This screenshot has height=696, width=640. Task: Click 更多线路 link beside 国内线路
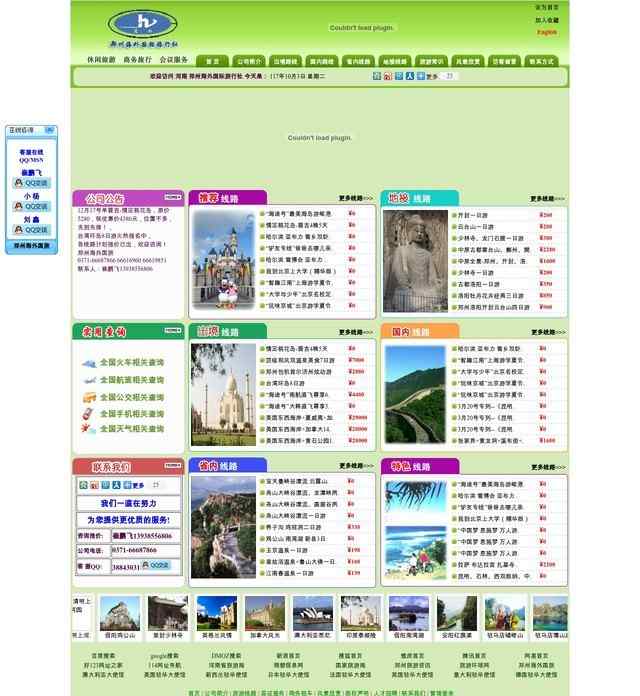[x=549, y=332]
